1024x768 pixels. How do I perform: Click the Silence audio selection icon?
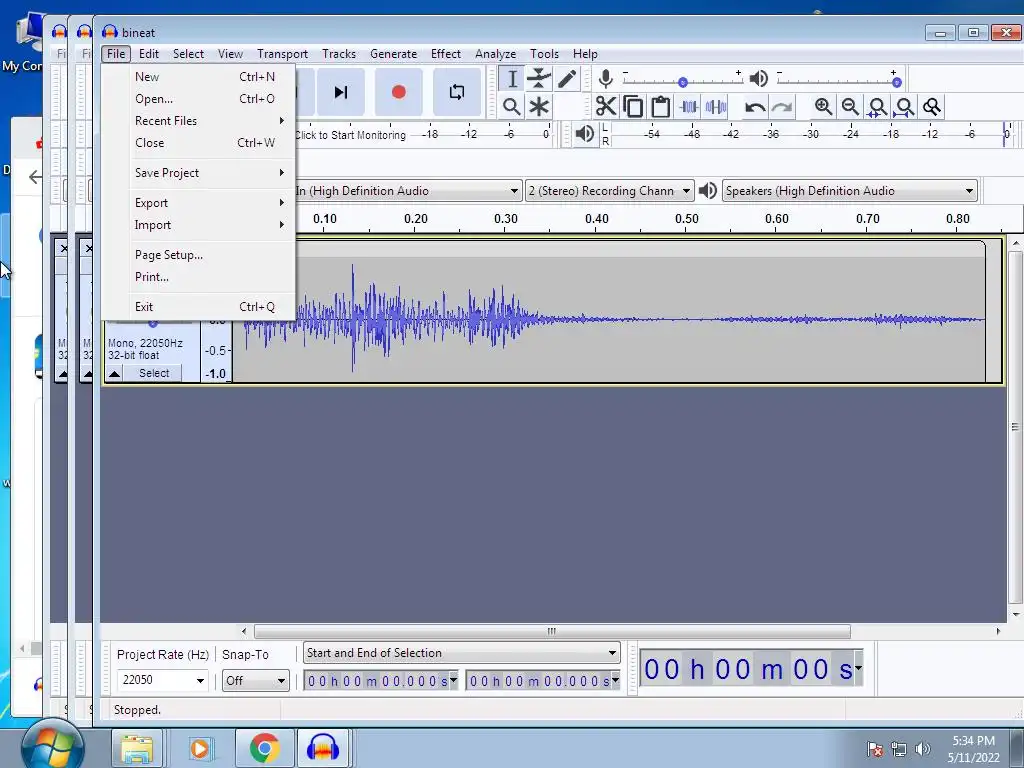[x=716, y=106]
